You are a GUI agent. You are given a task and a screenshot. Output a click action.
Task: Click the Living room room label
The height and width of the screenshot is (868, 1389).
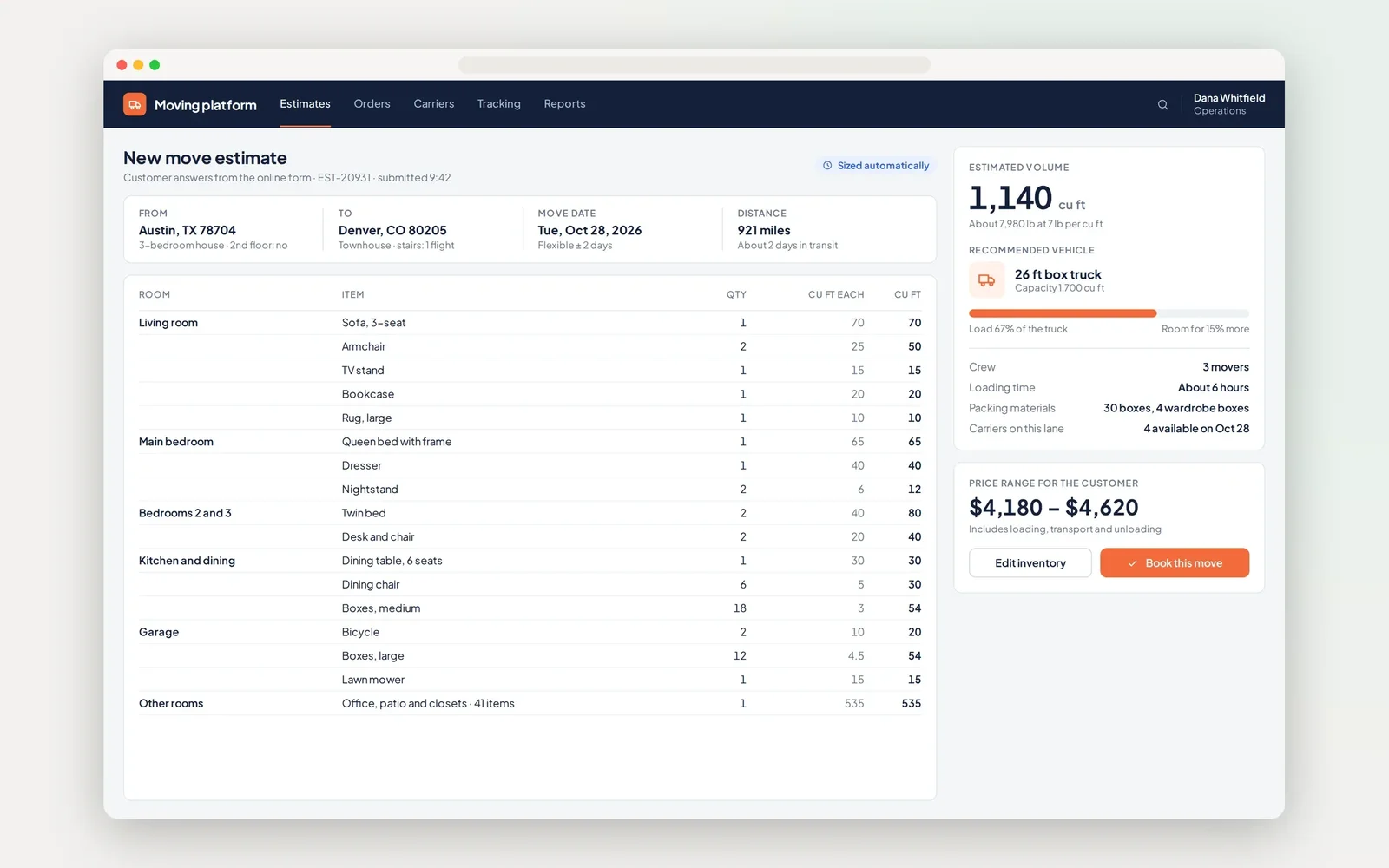[168, 323]
